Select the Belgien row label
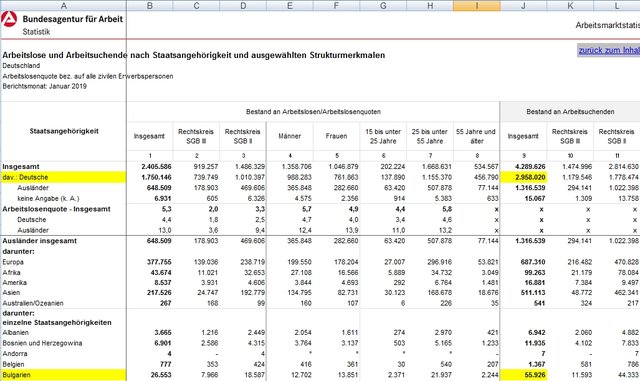 pos(13,364)
